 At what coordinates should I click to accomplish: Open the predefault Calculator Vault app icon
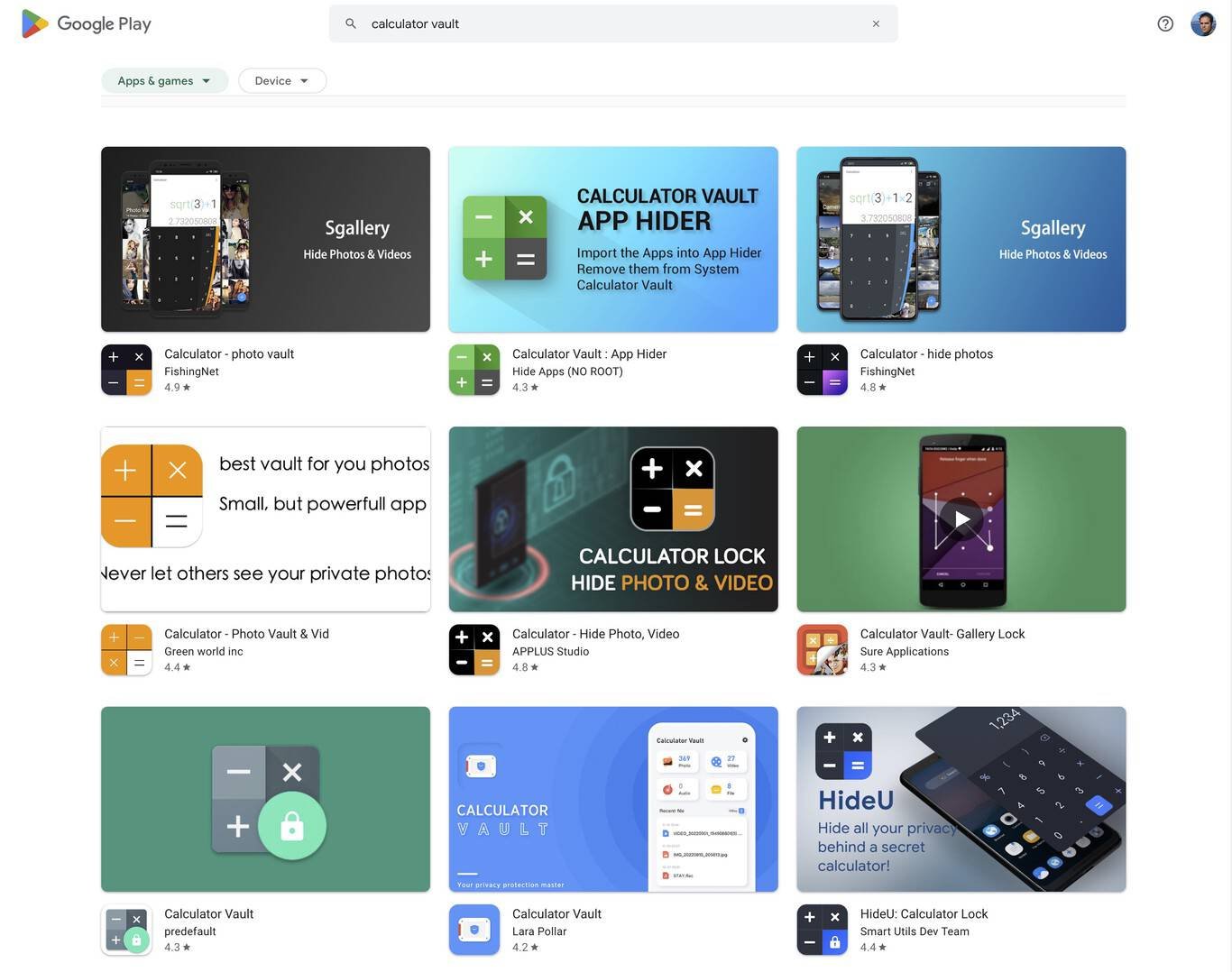(x=126, y=930)
